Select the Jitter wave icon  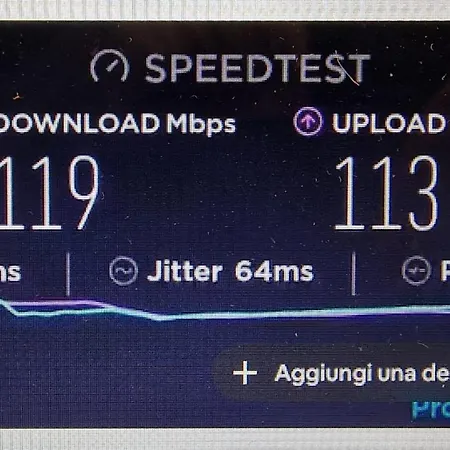click(x=123, y=271)
